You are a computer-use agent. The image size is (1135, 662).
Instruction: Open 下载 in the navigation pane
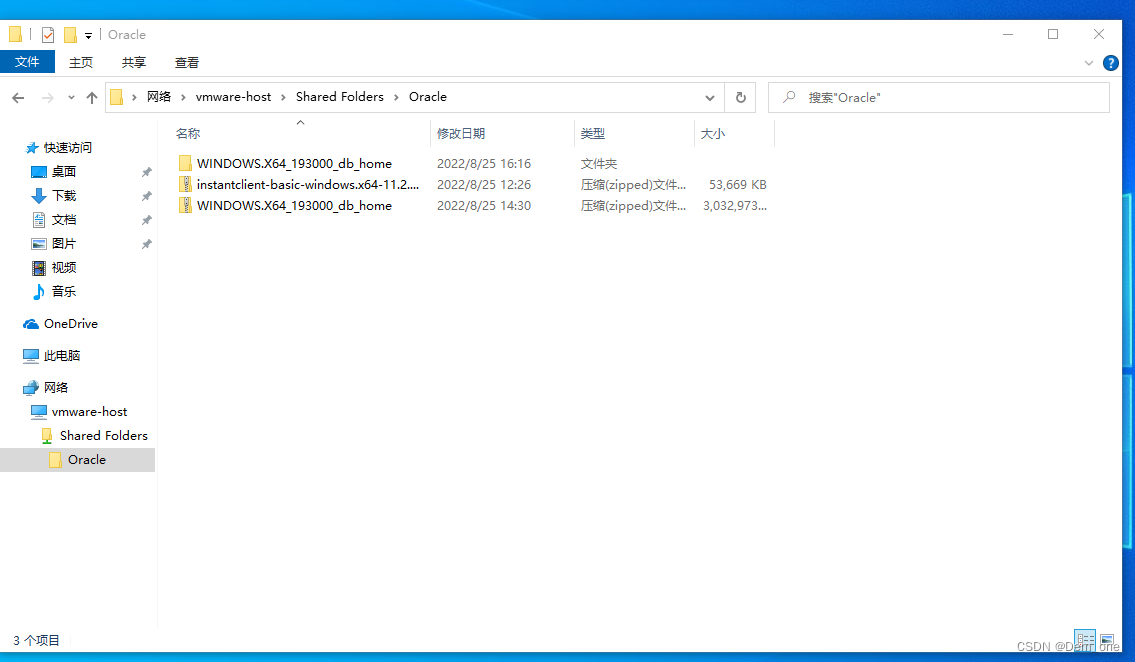pyautogui.click(x=64, y=195)
